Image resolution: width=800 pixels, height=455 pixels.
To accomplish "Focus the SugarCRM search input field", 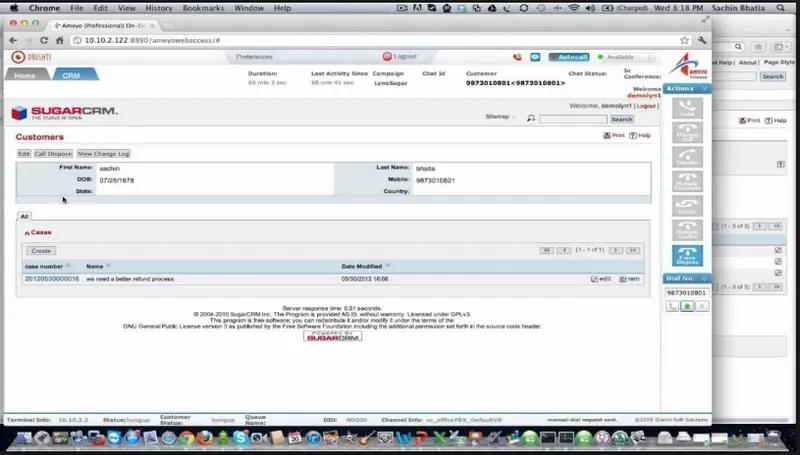I will [x=573, y=119].
